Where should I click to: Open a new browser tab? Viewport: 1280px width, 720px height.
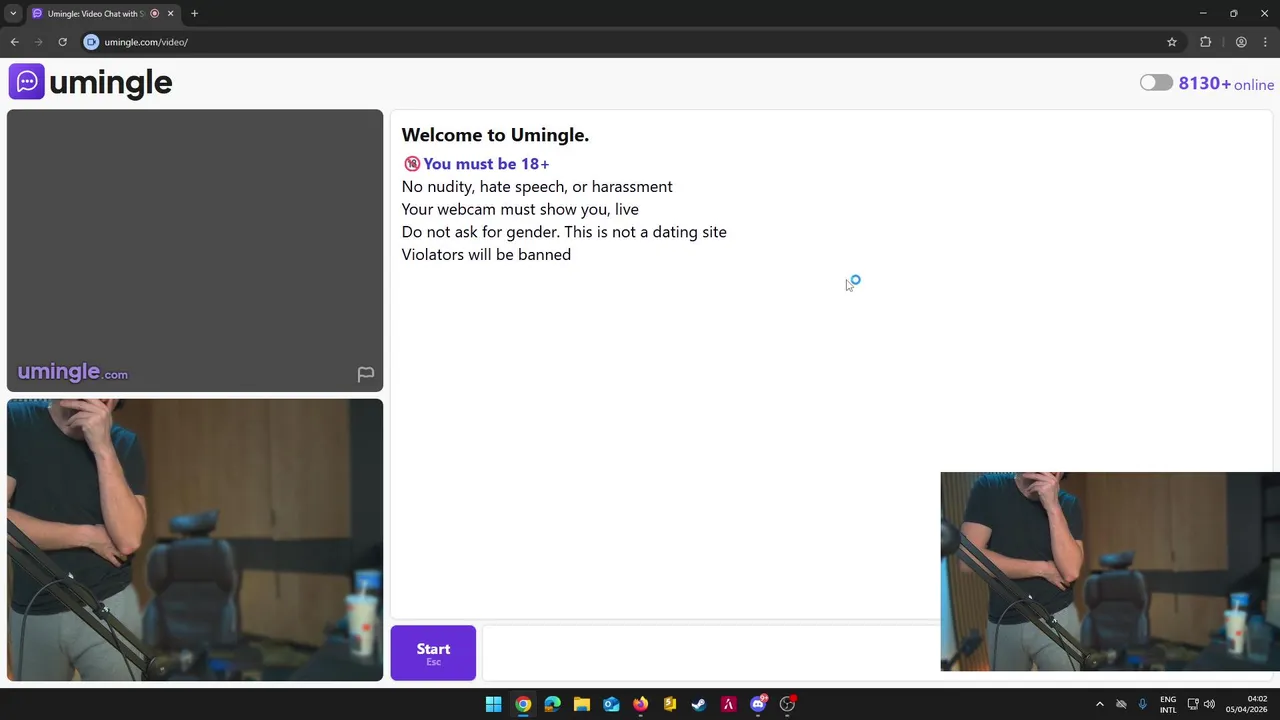pos(194,14)
